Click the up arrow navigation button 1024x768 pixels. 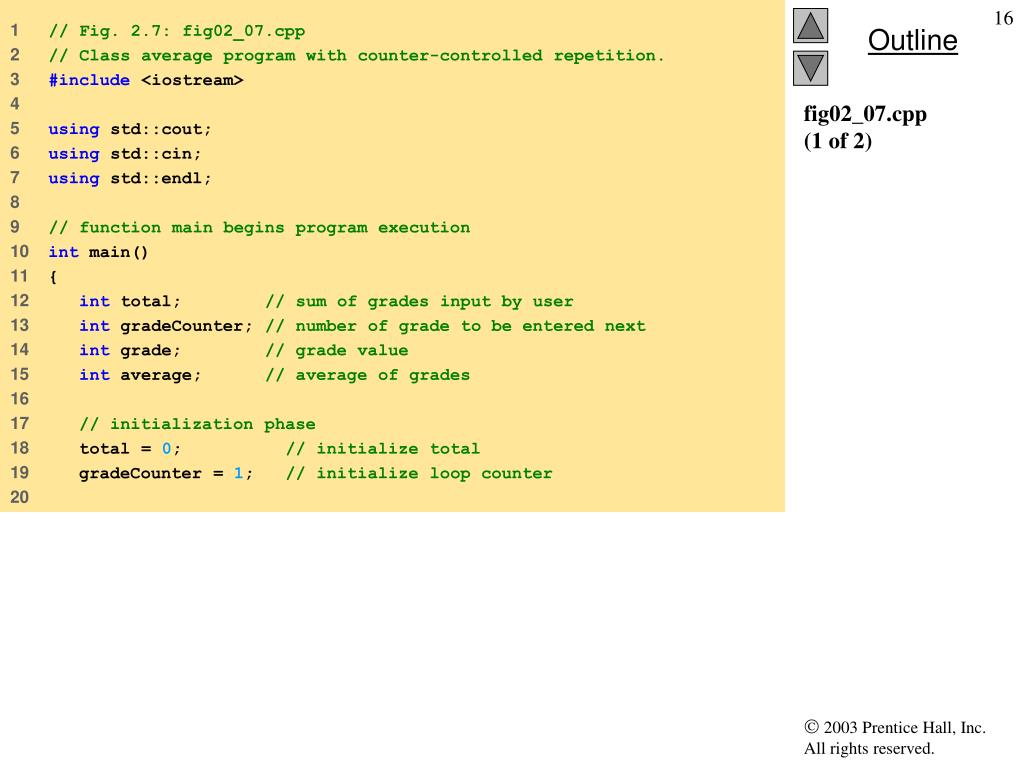[810, 25]
